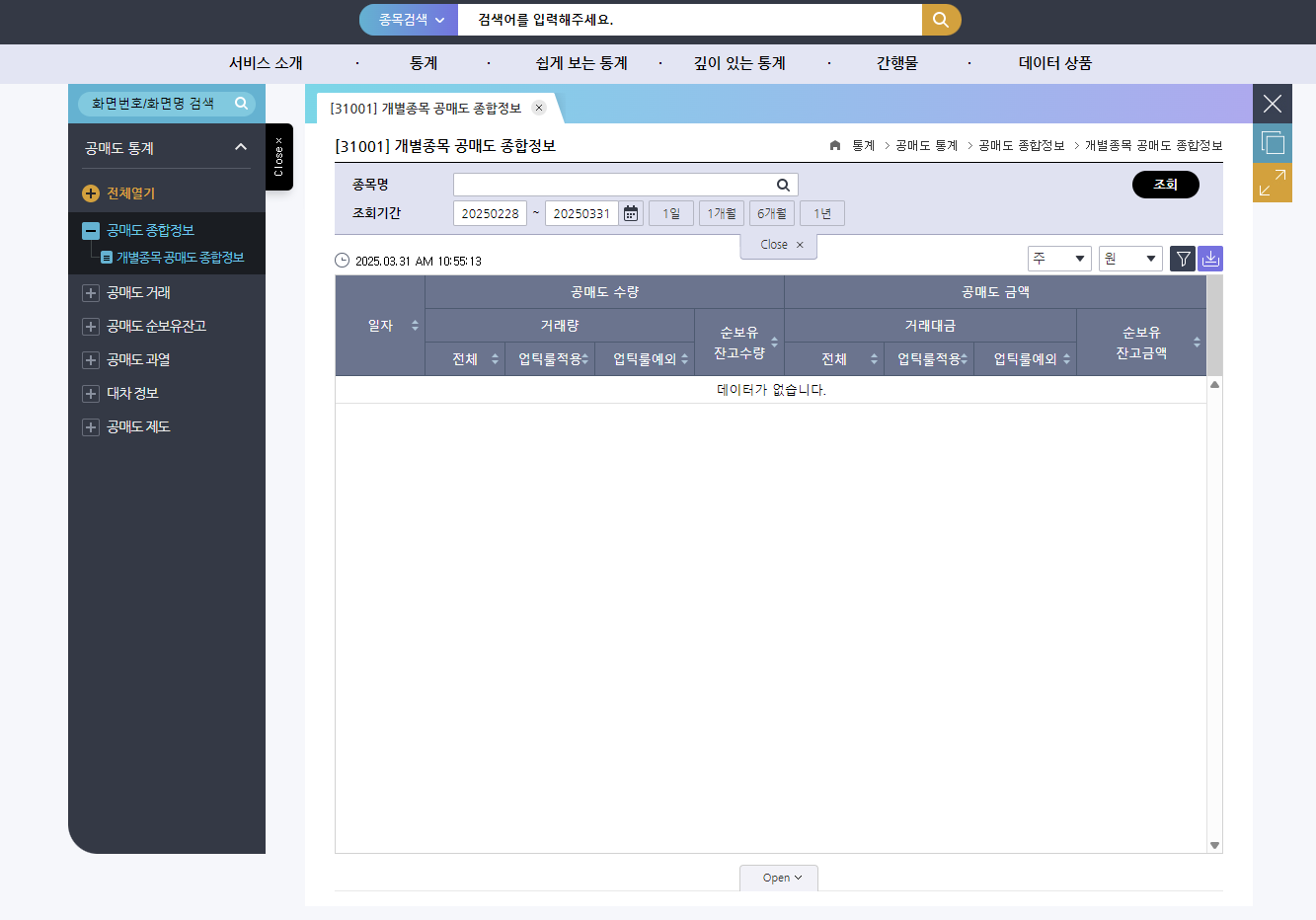
Task: Open 쉽게 보는 통계 menu
Action: [x=581, y=63]
